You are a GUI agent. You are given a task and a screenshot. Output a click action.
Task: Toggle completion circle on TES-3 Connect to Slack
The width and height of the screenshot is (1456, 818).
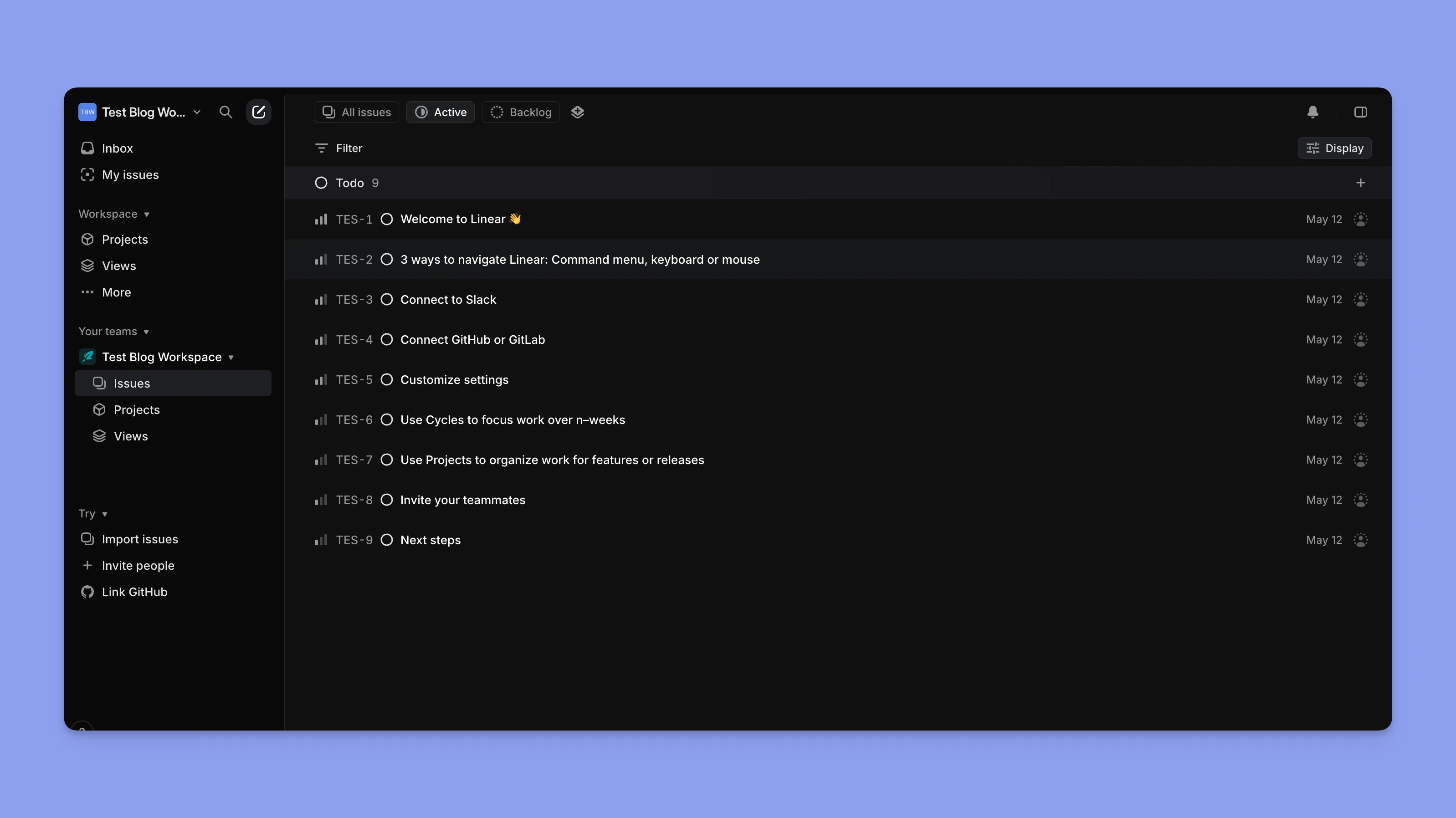click(387, 299)
